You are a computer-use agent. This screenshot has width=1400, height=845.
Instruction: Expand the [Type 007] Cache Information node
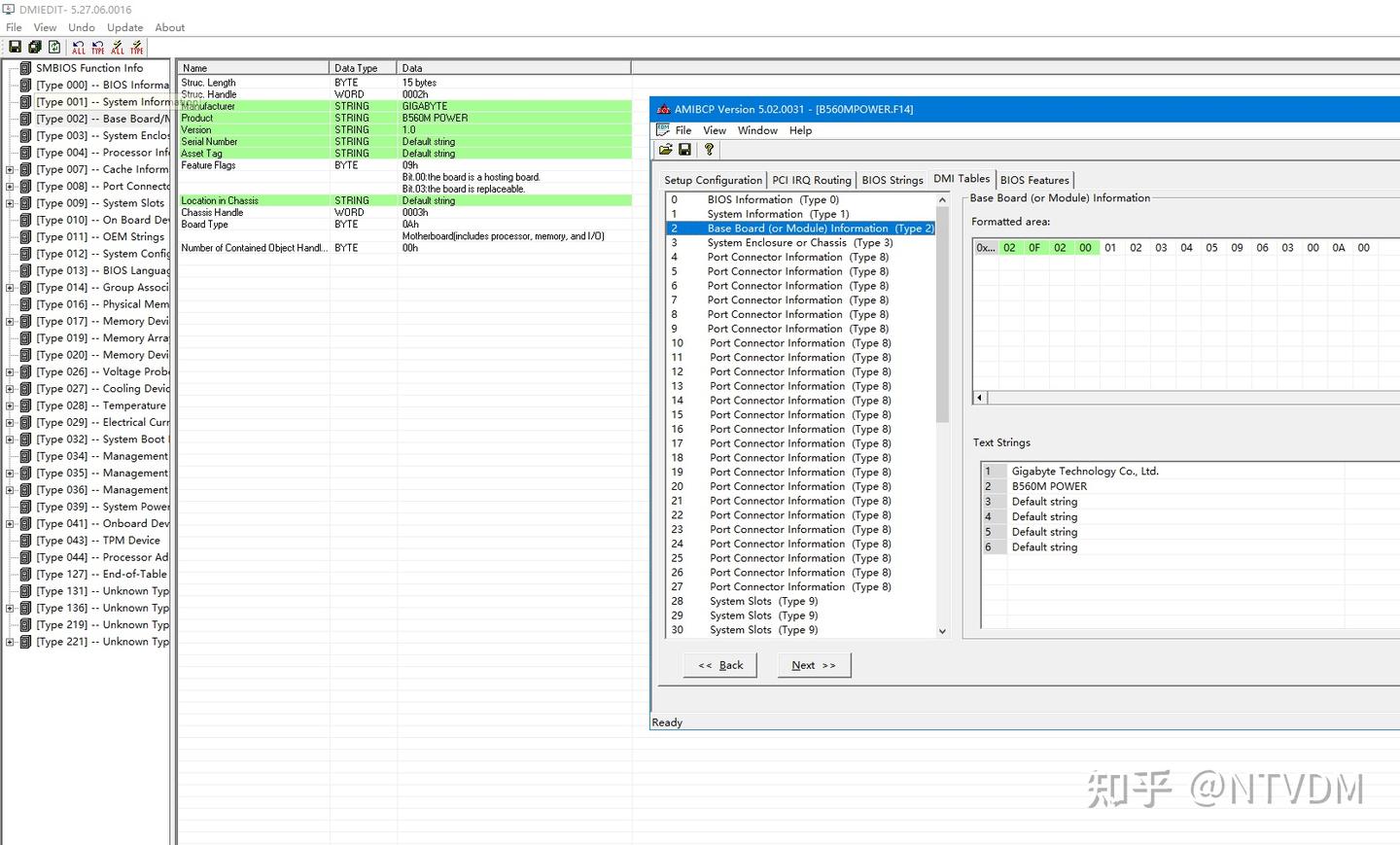tap(10, 169)
